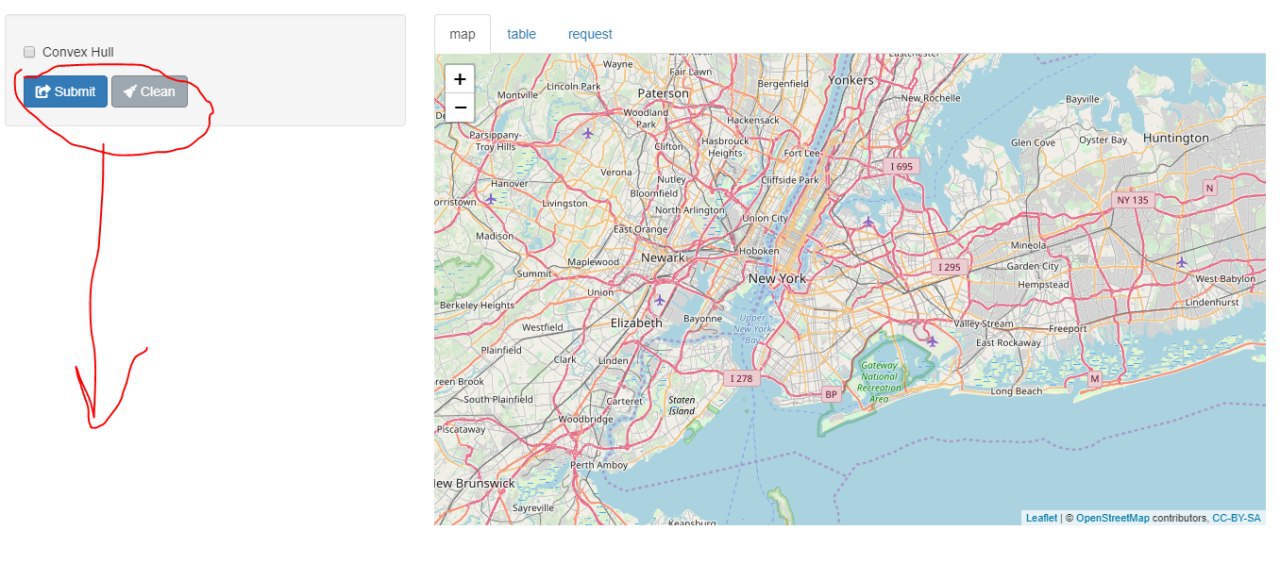Click the Bayonne label on map
The height and width of the screenshot is (580, 1280).
(x=702, y=319)
